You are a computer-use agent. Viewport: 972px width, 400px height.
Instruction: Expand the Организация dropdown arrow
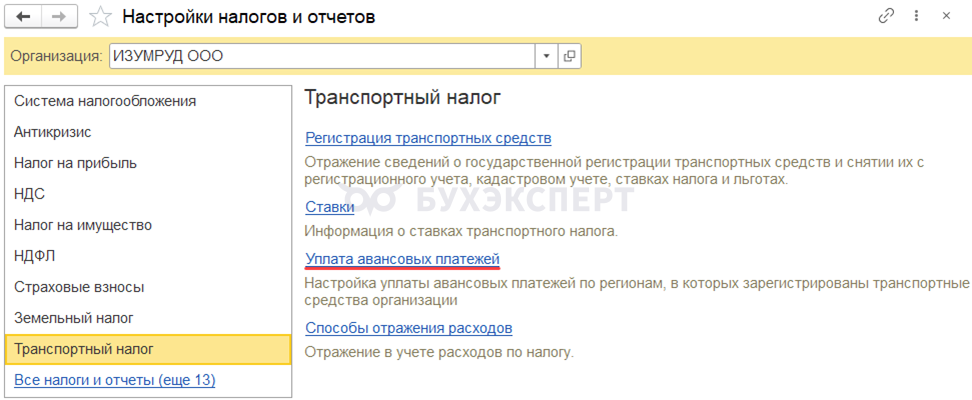(546, 56)
